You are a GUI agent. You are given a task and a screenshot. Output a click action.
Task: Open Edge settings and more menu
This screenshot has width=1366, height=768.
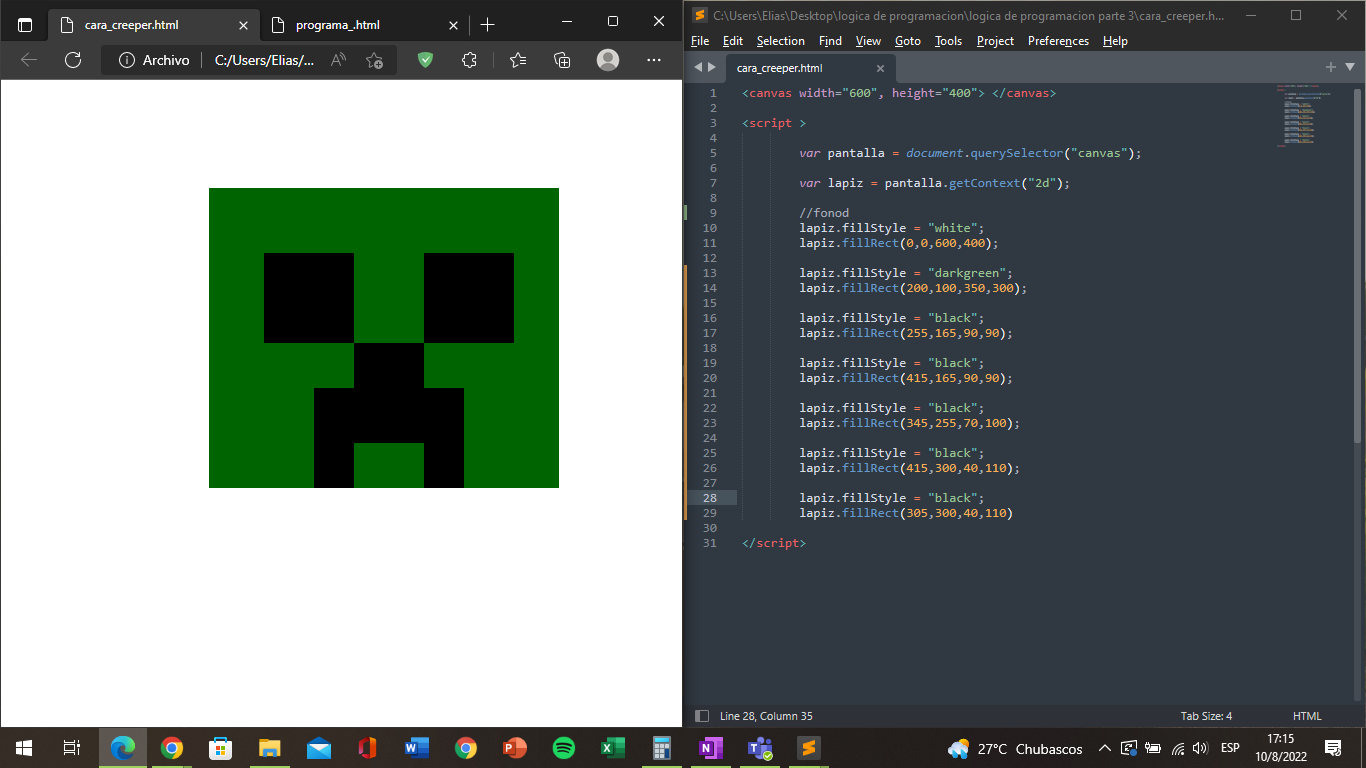click(x=654, y=60)
